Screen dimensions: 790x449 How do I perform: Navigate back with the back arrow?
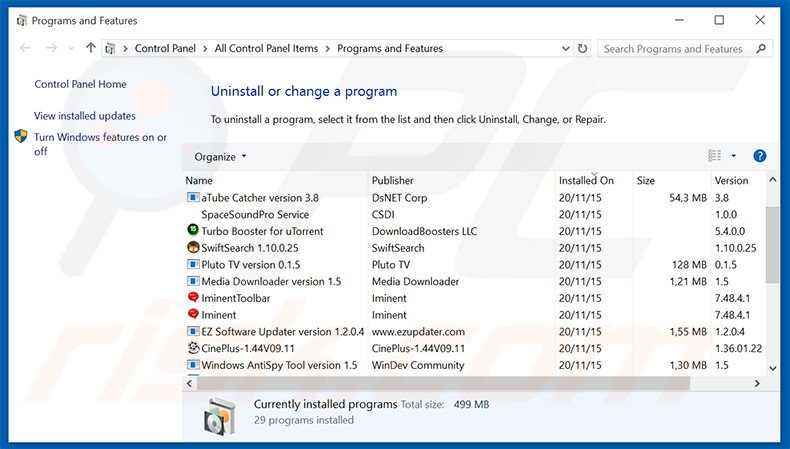click(x=25, y=48)
